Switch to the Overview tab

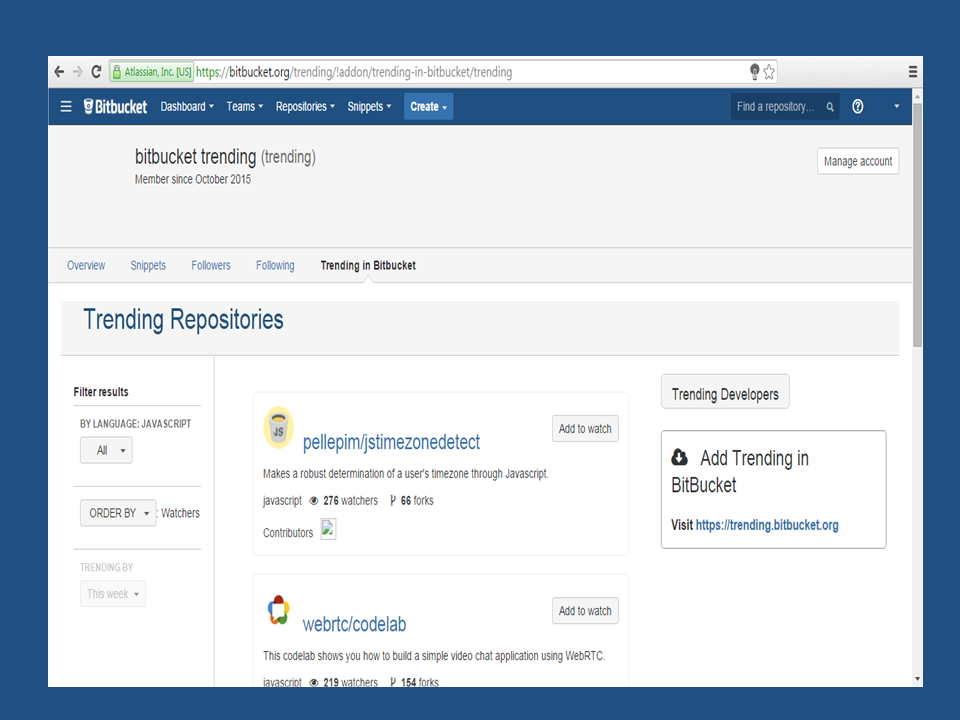coord(86,265)
